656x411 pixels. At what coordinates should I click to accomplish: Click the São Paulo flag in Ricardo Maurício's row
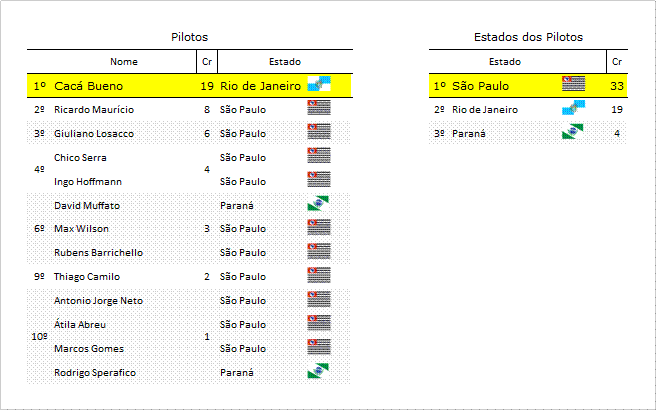(319, 108)
